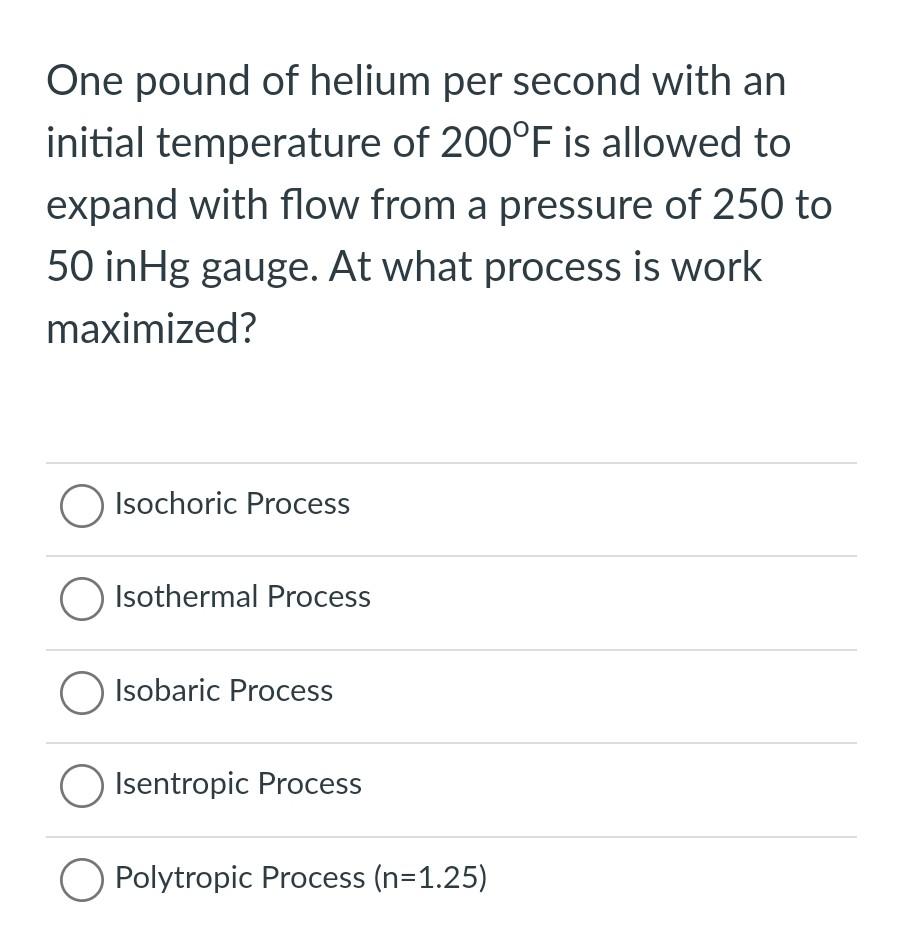Image resolution: width=900 pixels, height=940 pixels.
Task: Click the Polytropic Process (n=1.25) answer label
Action: pos(301,878)
